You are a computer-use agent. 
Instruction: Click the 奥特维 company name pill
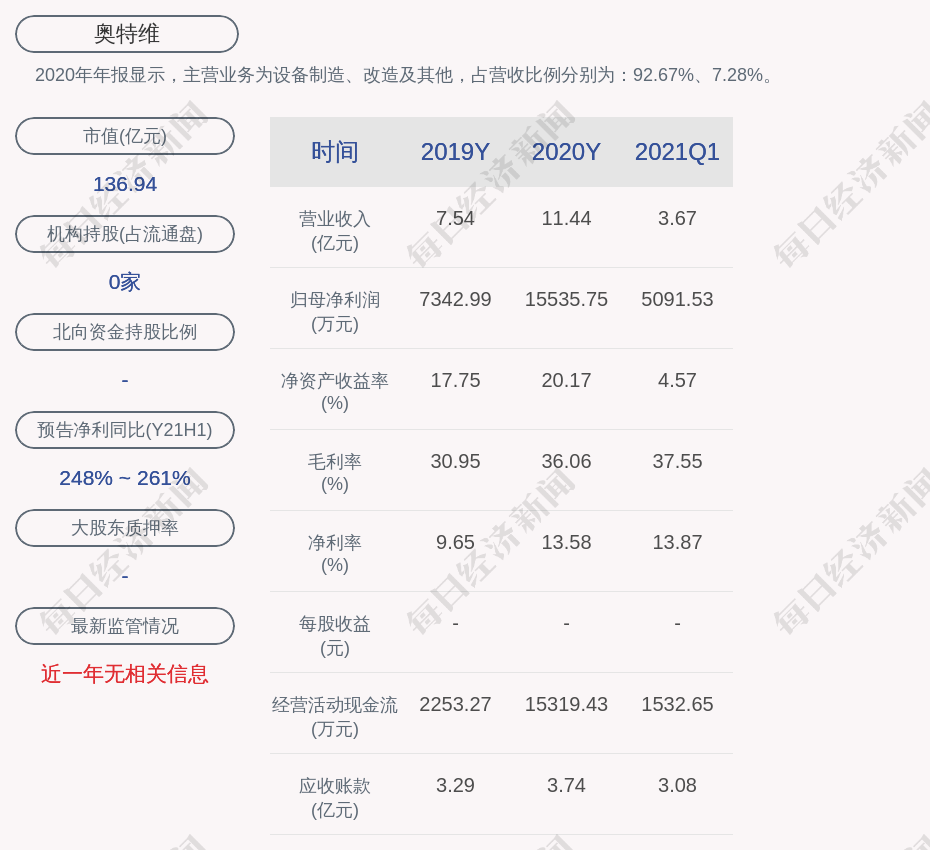click(x=126, y=34)
